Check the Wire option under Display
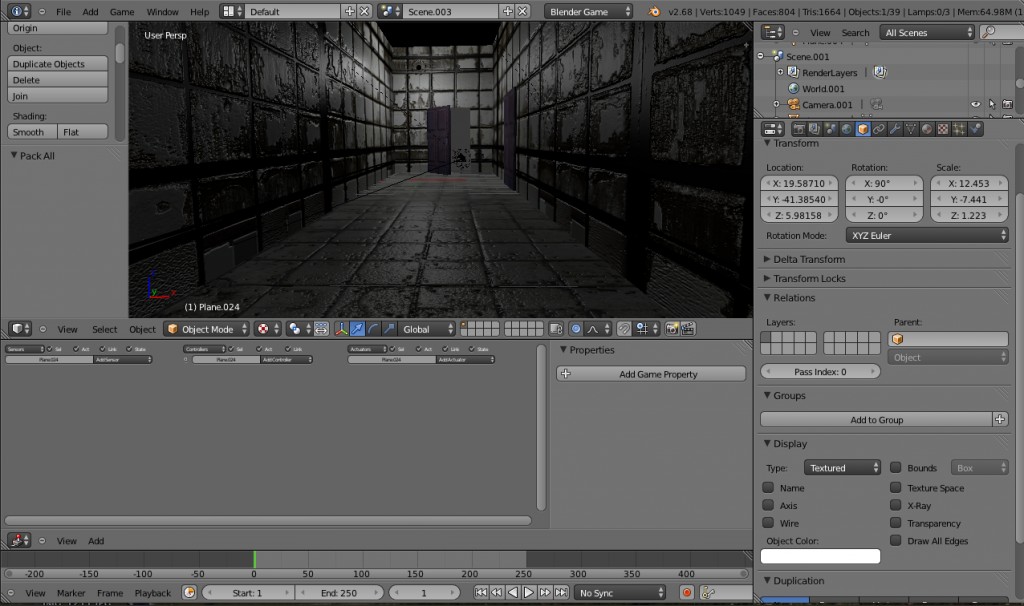 click(x=767, y=523)
